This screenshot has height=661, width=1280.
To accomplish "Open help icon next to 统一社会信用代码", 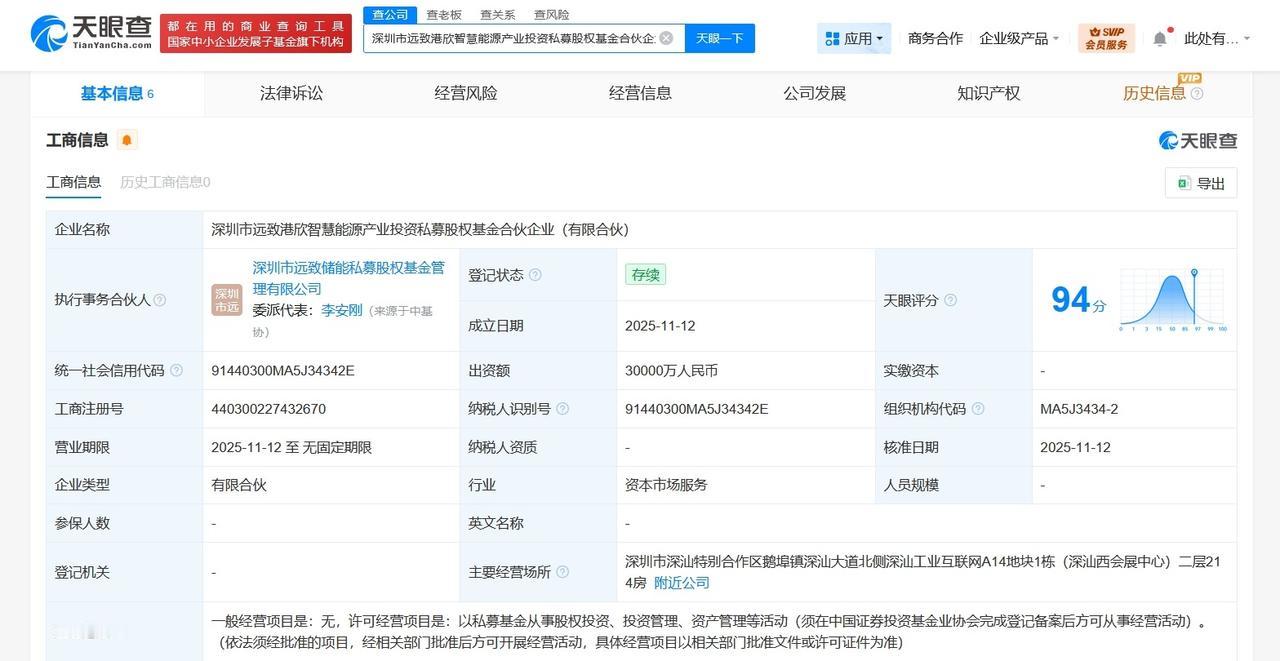I will 177,370.
